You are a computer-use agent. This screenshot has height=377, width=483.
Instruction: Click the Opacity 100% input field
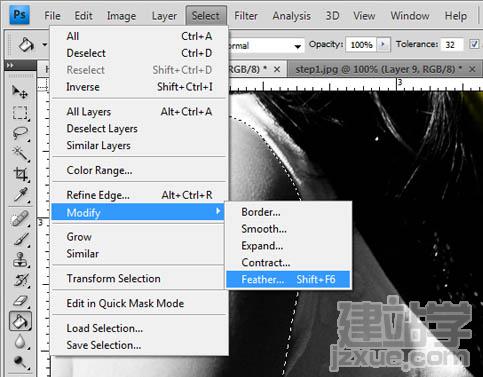tap(361, 45)
